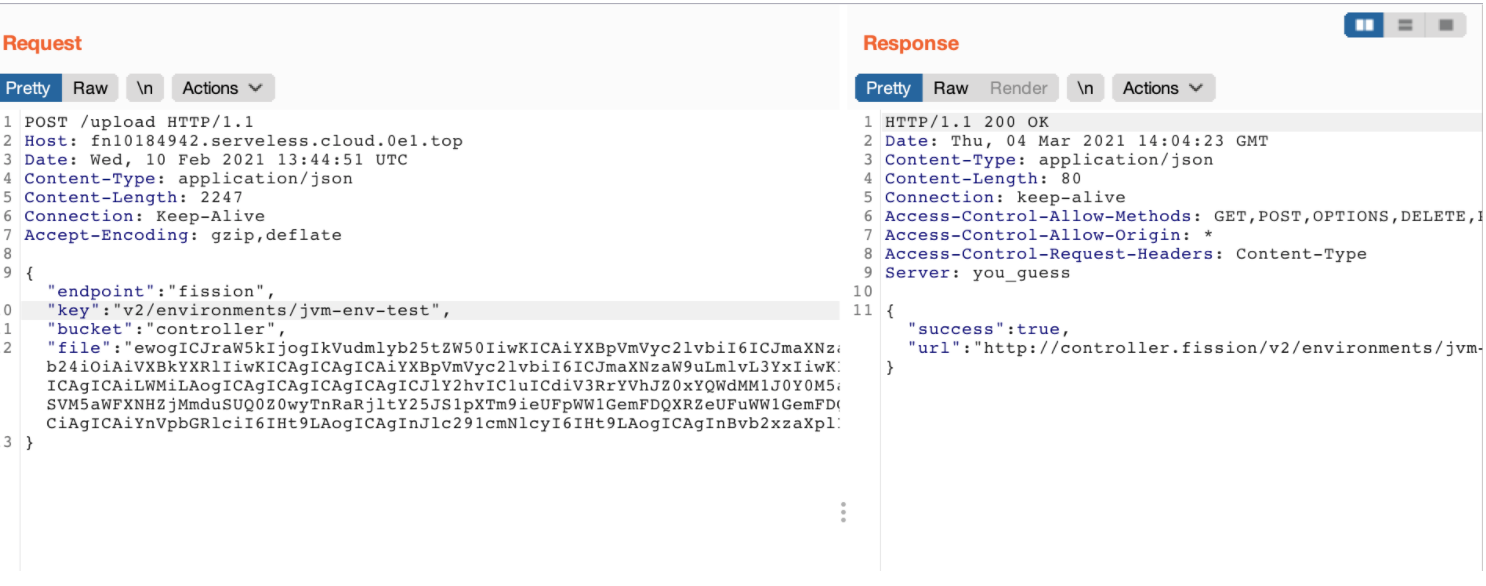Click the Response panel heading
This screenshot has height=586, width=1486.
point(910,43)
